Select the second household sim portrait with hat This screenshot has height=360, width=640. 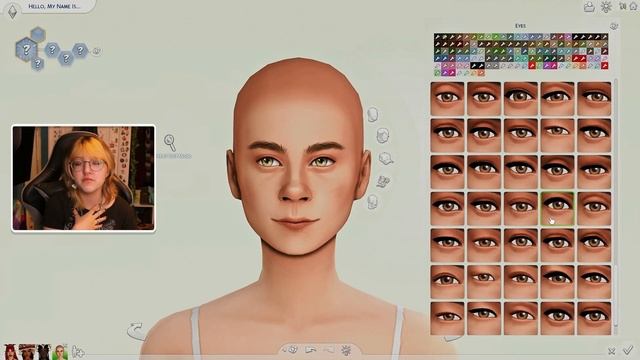coord(27,352)
